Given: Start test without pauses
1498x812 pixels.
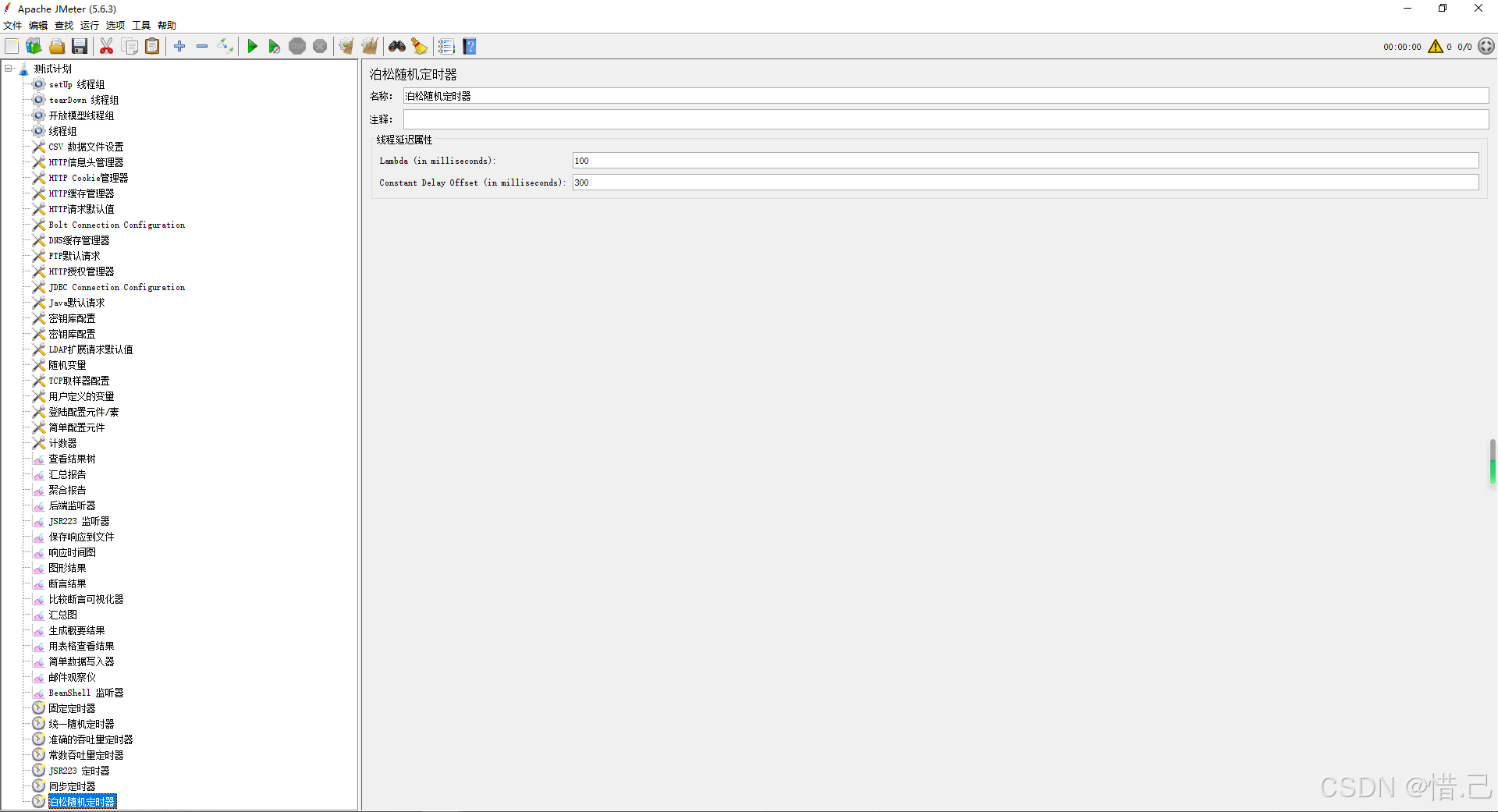Looking at the screenshot, I should click(274, 47).
